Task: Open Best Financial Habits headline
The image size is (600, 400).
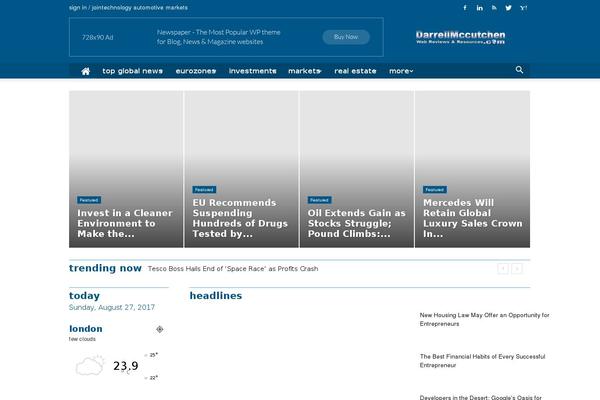Action: (483, 361)
